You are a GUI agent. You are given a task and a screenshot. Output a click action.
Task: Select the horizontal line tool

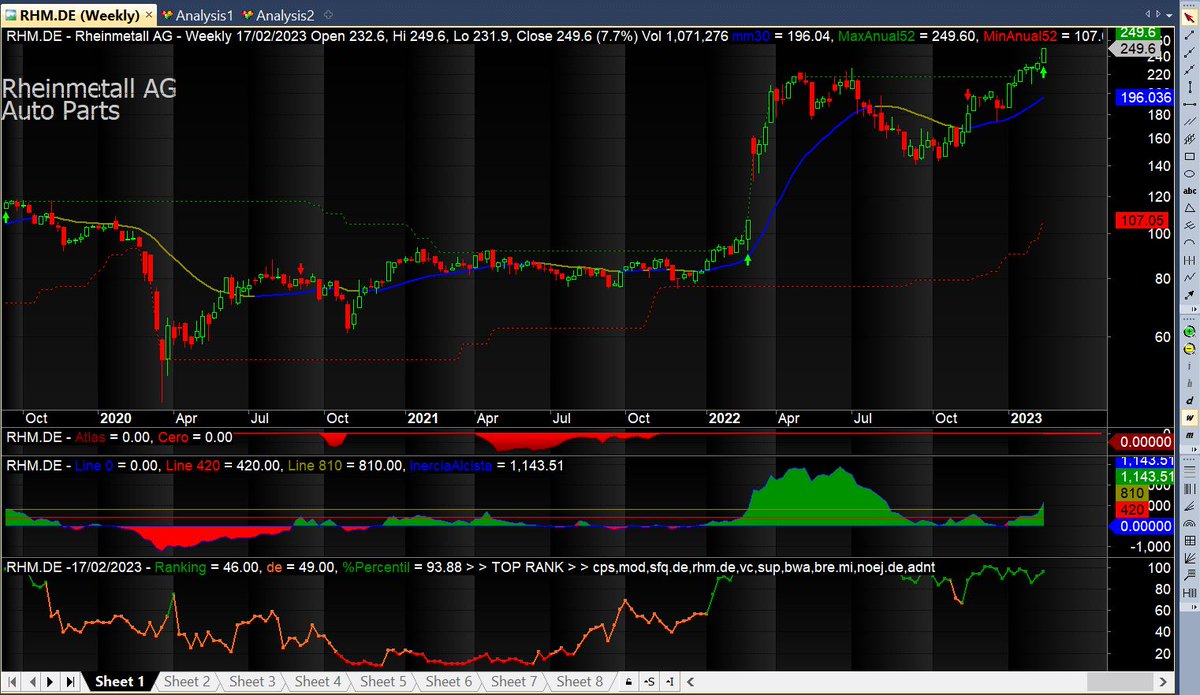[x=1190, y=104]
